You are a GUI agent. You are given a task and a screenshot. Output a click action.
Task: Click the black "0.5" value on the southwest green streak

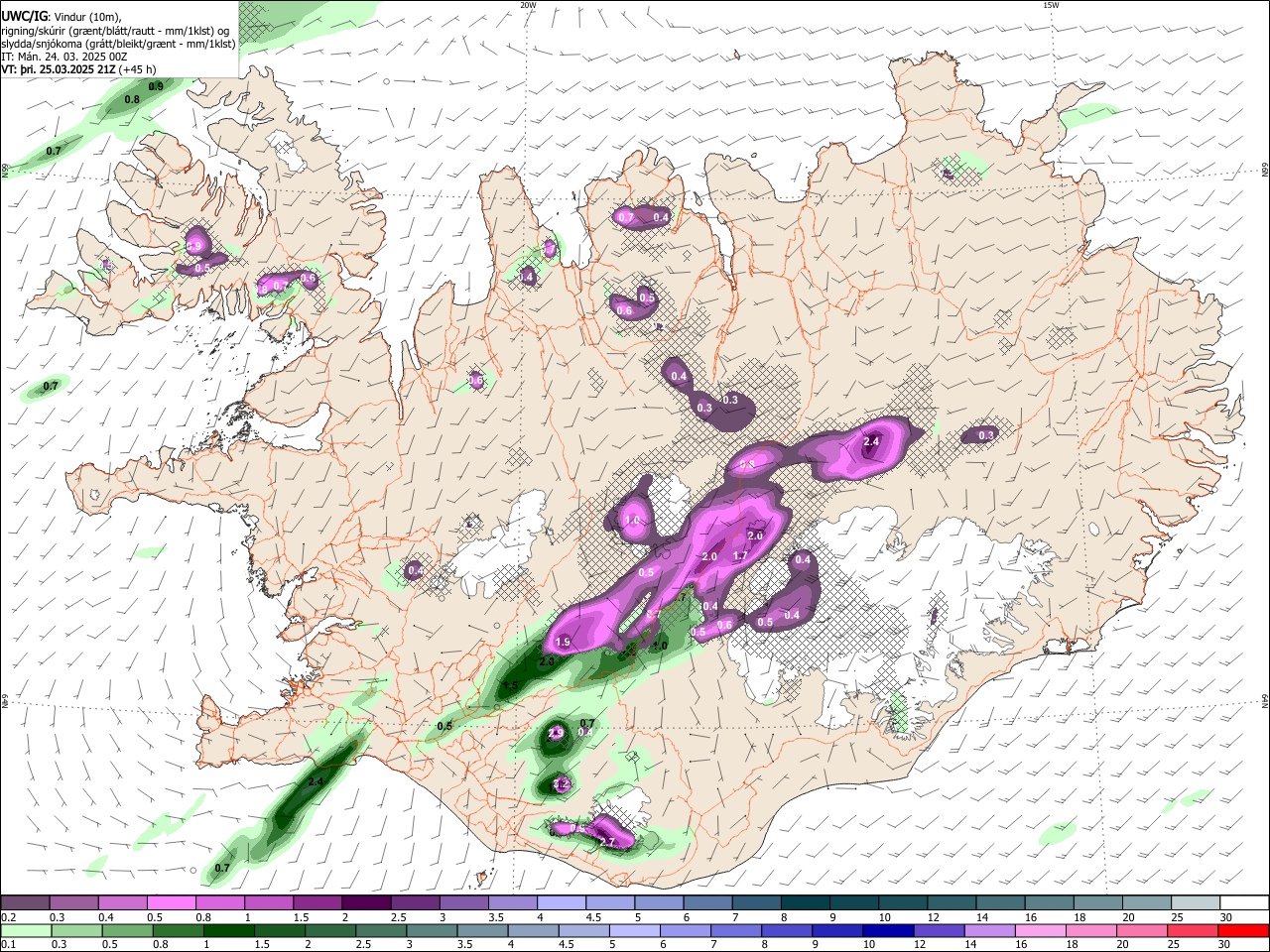coord(444,726)
